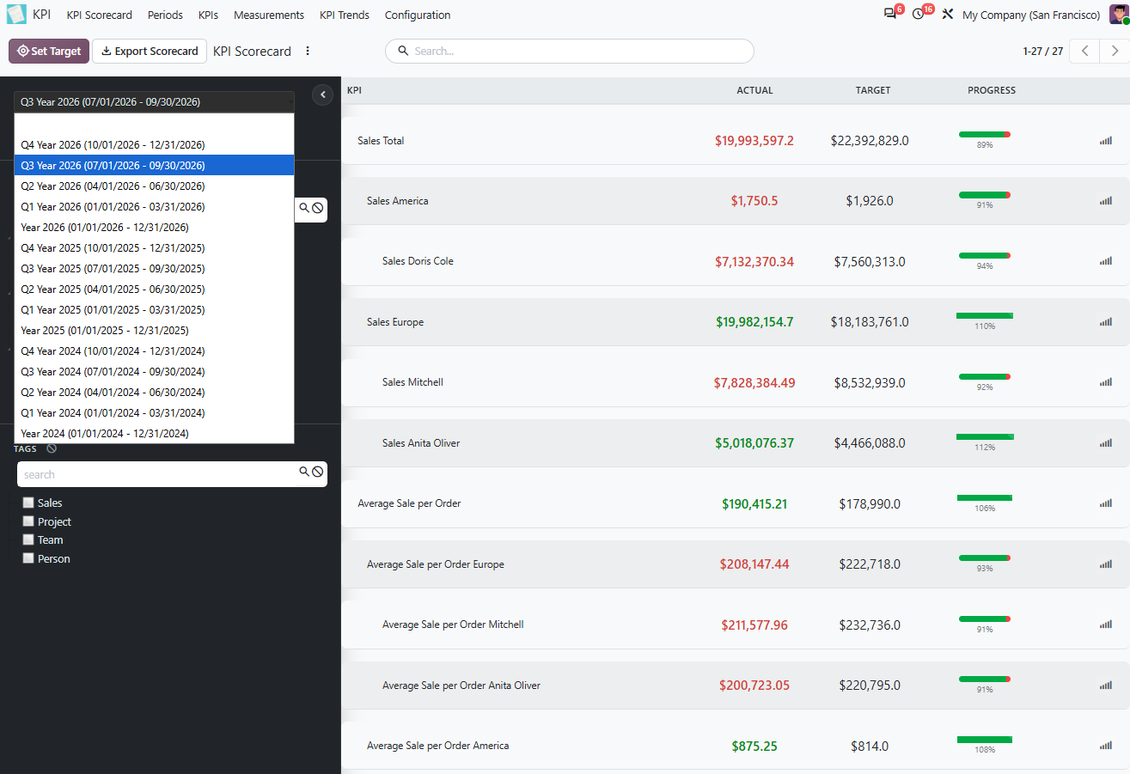The image size is (1130, 774).
Task: Open chart icon for Sales America row
Action: [x=1105, y=201]
